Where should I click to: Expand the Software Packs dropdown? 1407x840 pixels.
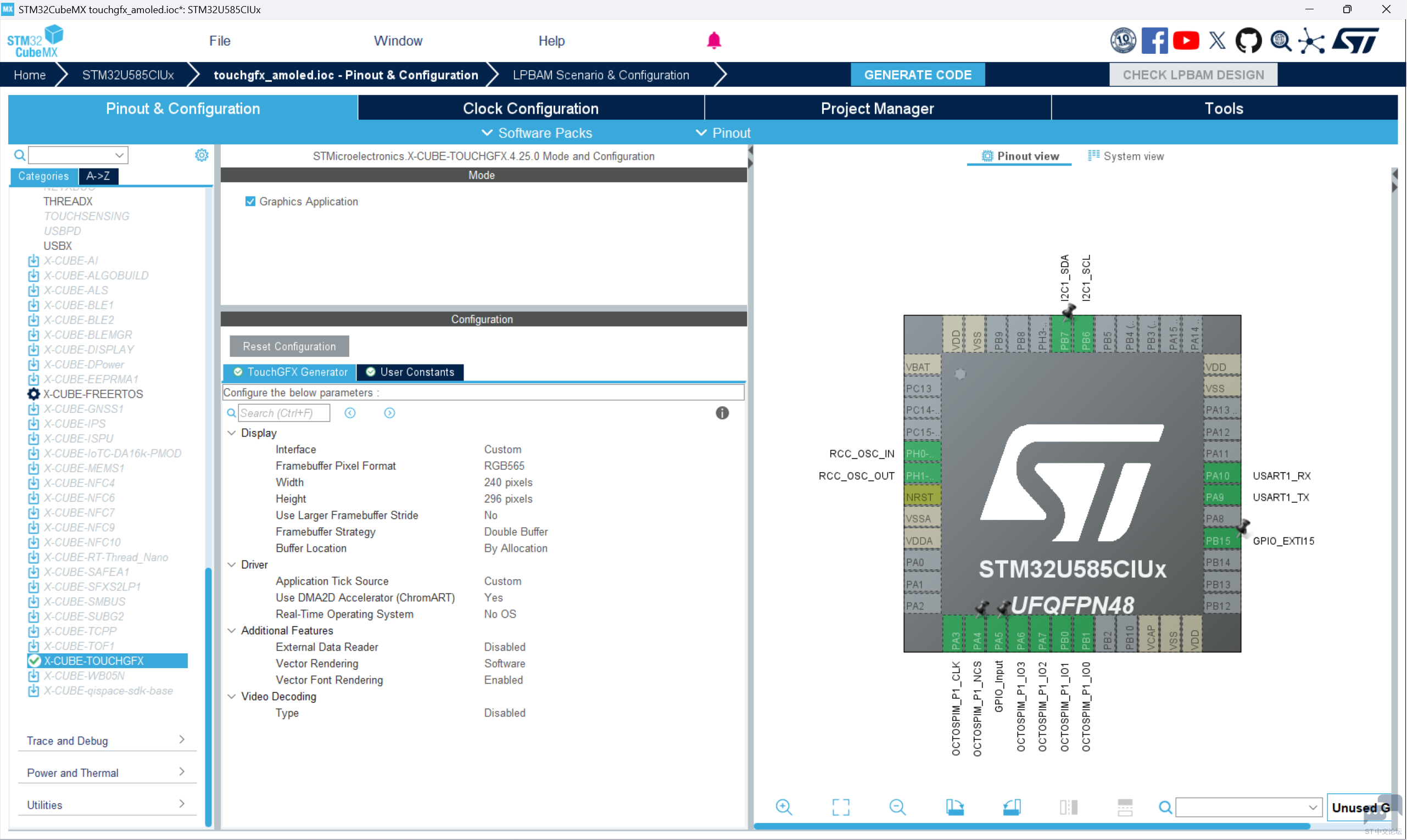point(537,133)
